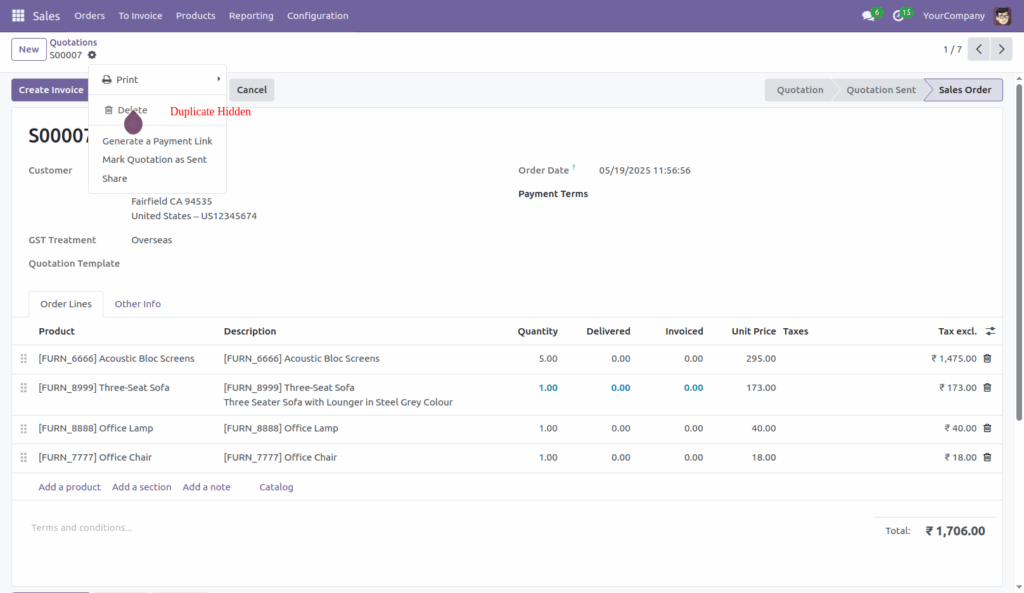Open Discuss conversations chat bubble

point(866,15)
